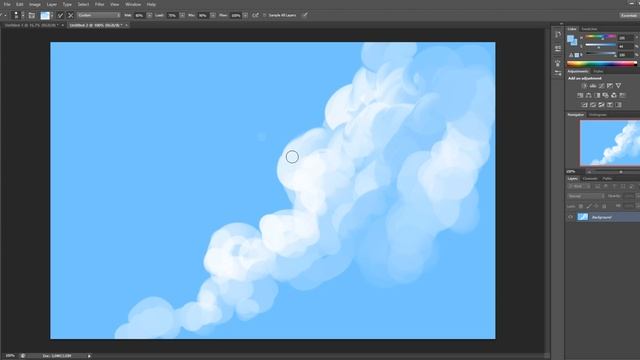Add a Channel Mixer adjustment
This screenshot has width=640, height=360.
click(x=614, y=95)
